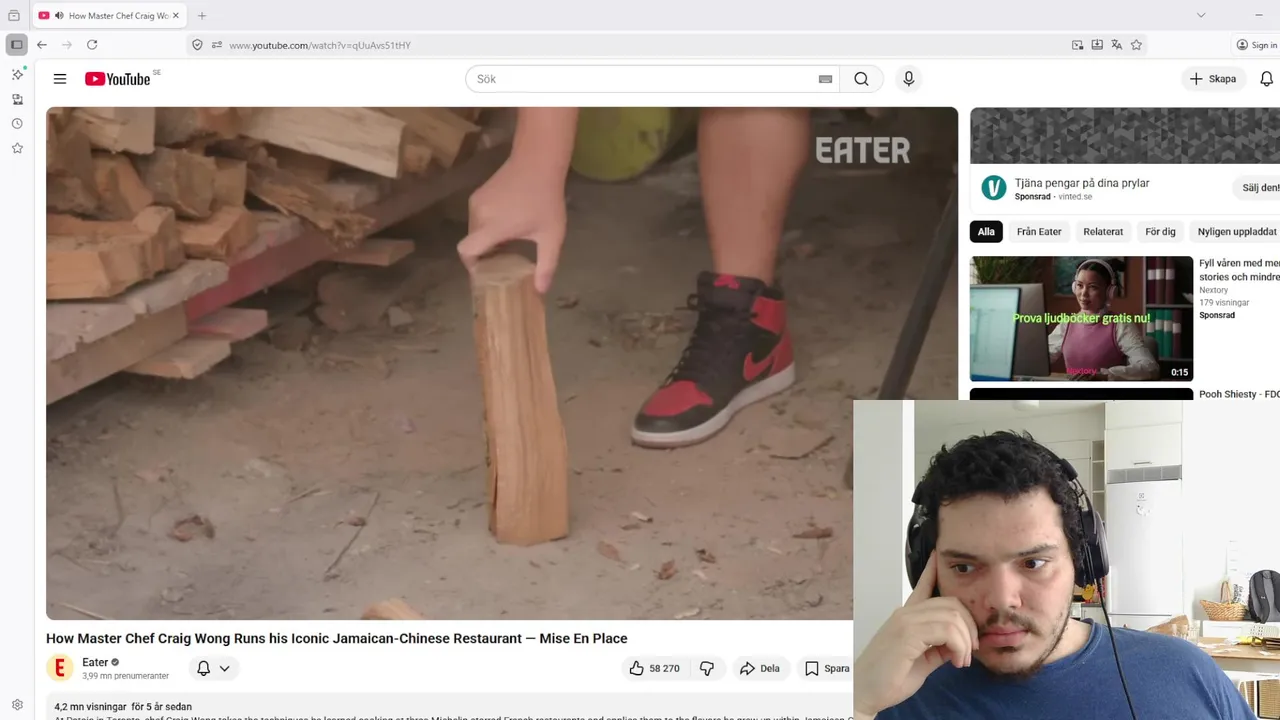Screen dimensions: 1280x720
Task: Open sidebar settings gear icon
Action: (x=17, y=705)
